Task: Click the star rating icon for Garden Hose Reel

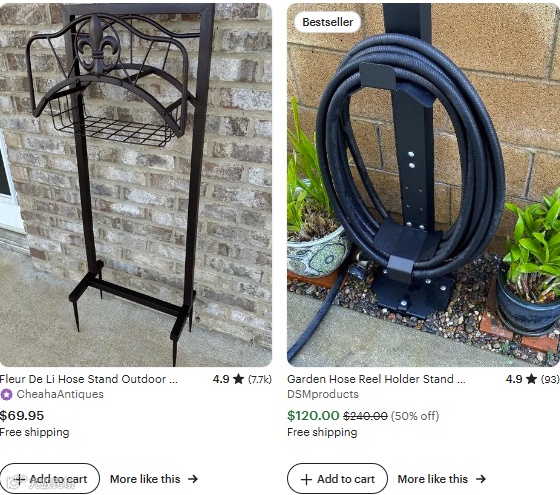Action: pyautogui.click(x=531, y=379)
